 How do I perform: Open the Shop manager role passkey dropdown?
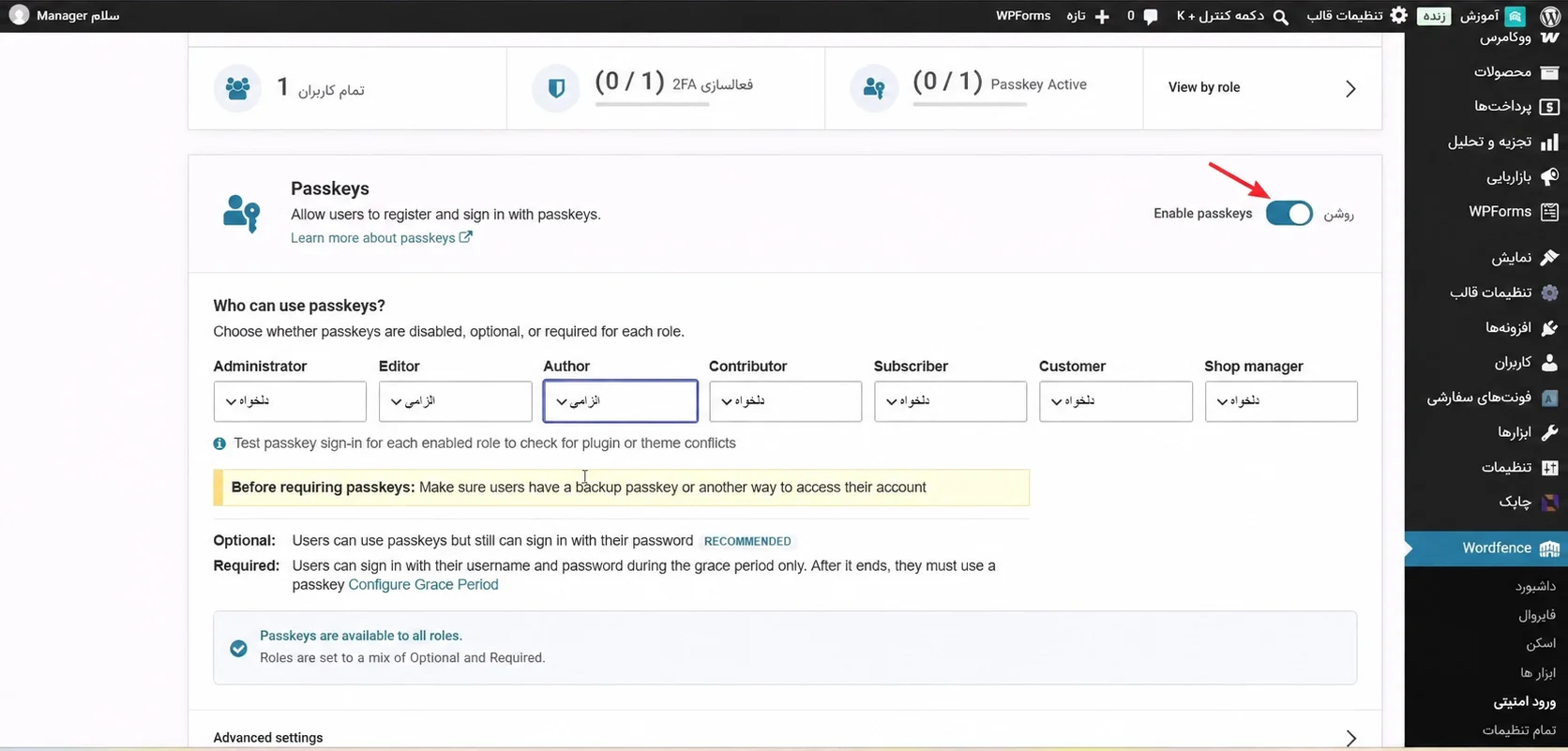[x=1281, y=401]
